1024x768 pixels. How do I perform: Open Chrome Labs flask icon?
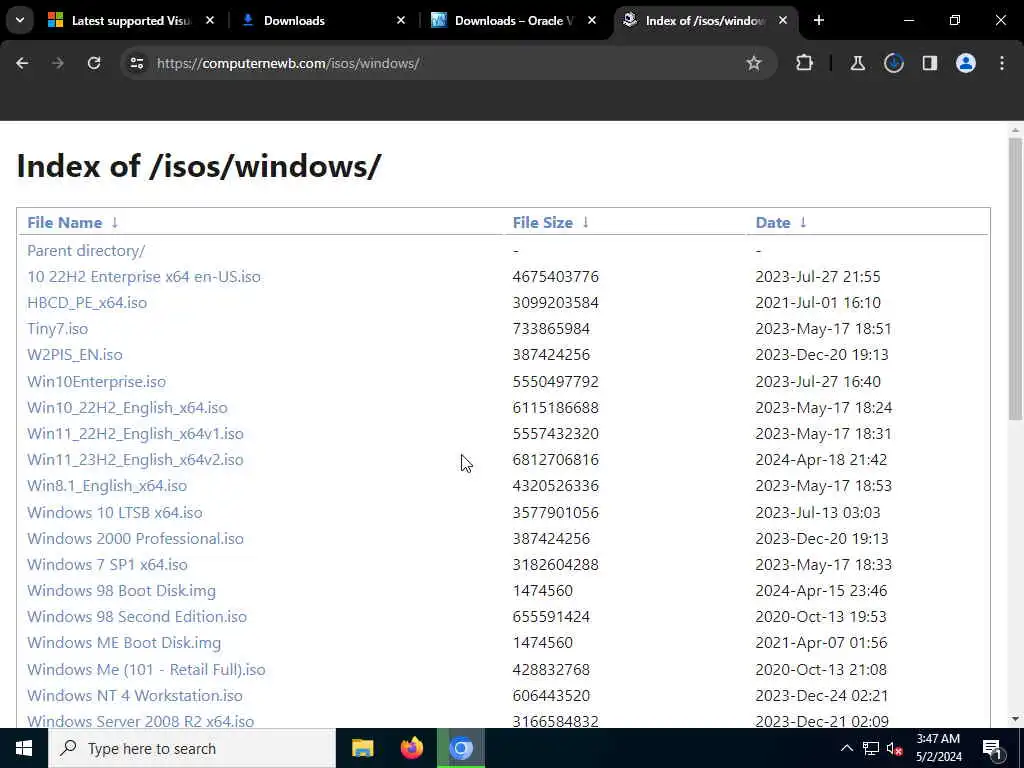click(857, 63)
